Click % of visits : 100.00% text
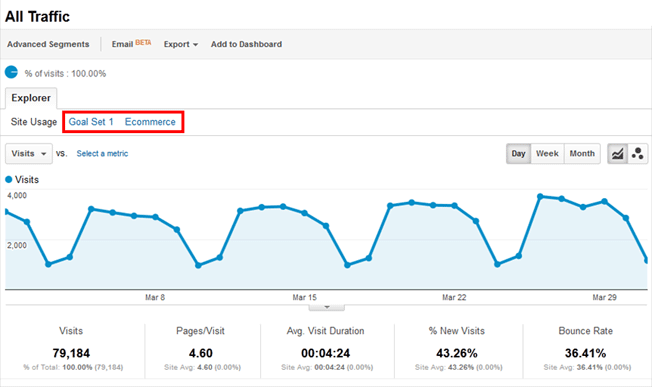 click(x=65, y=74)
